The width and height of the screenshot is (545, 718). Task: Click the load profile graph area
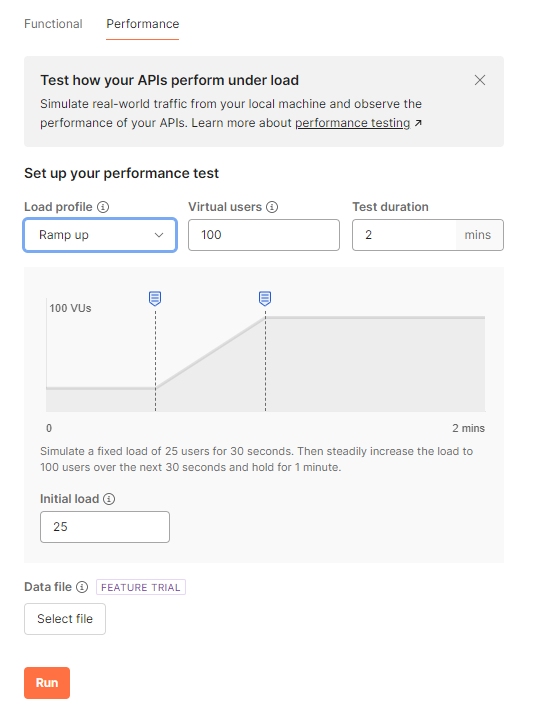tap(266, 355)
